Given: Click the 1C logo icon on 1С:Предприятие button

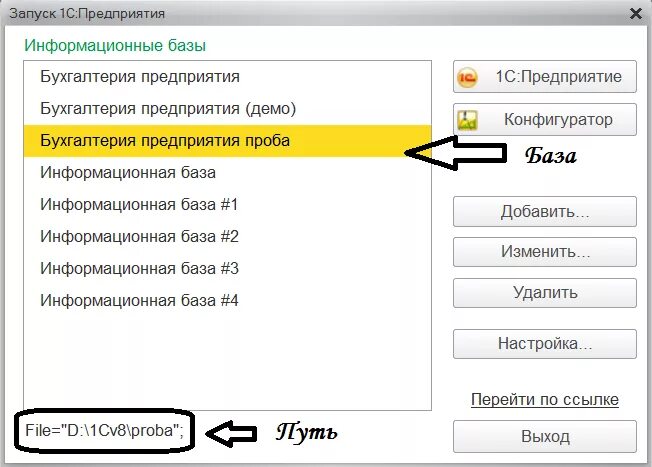Looking at the screenshot, I should 467,77.
